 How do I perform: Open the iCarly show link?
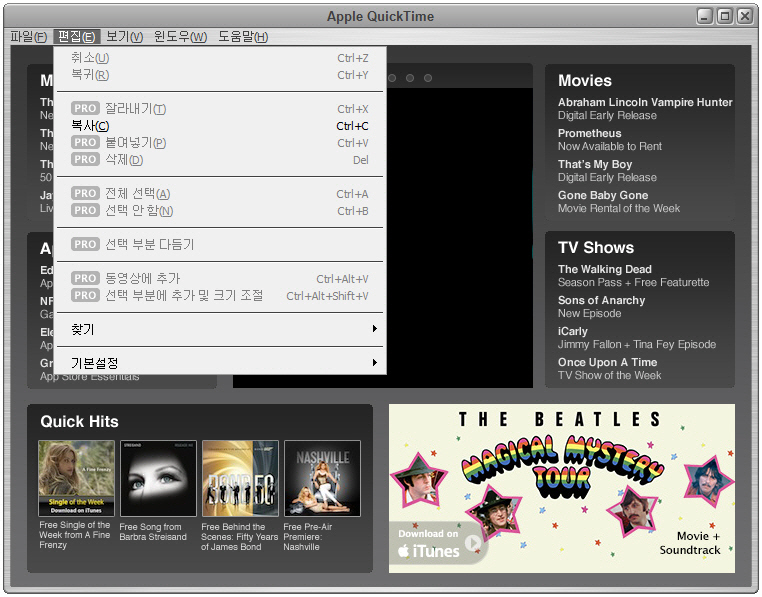point(572,331)
